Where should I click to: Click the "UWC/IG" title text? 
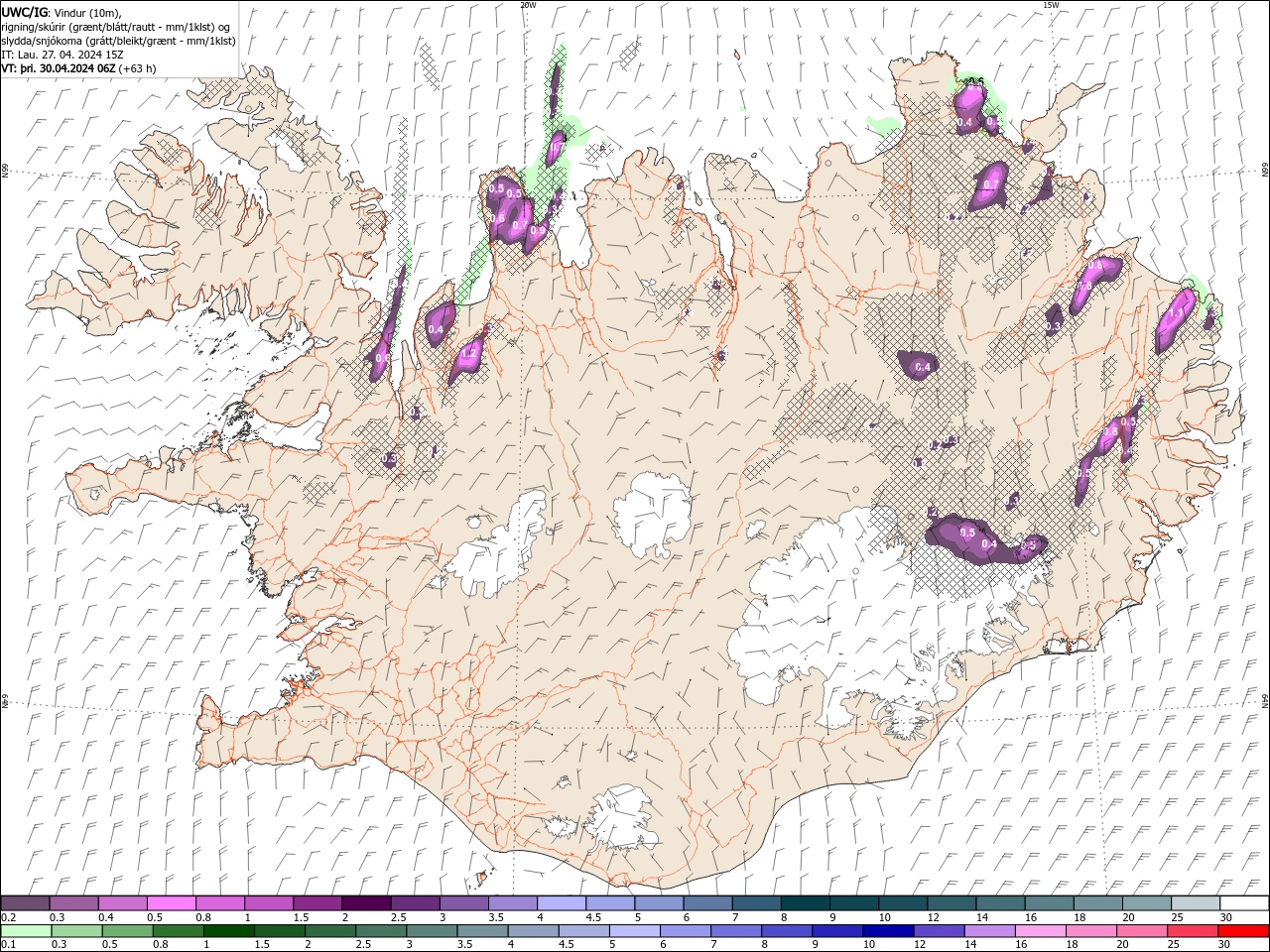click(x=24, y=11)
